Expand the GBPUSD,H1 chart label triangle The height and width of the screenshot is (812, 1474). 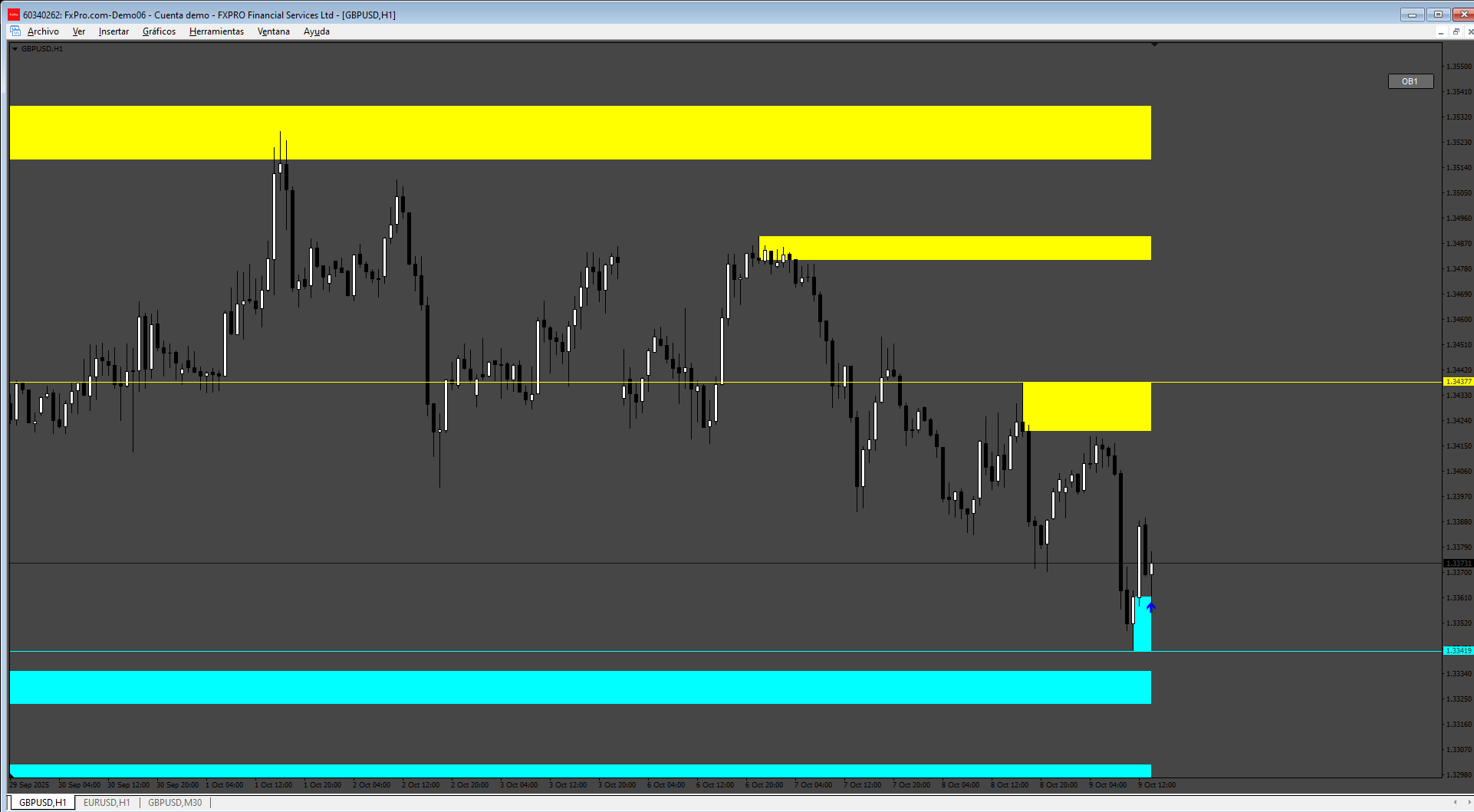[x=15, y=48]
